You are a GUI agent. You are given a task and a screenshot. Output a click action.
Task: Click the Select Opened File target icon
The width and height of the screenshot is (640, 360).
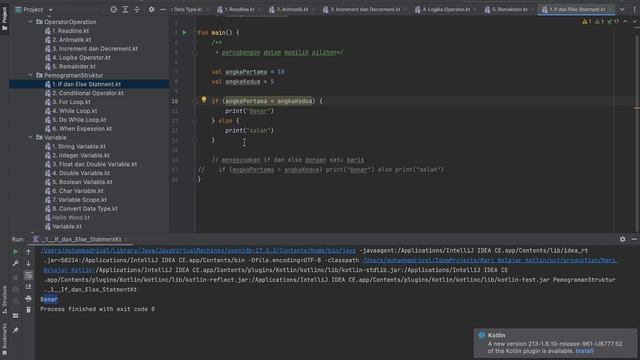pyautogui.click(x=113, y=9)
